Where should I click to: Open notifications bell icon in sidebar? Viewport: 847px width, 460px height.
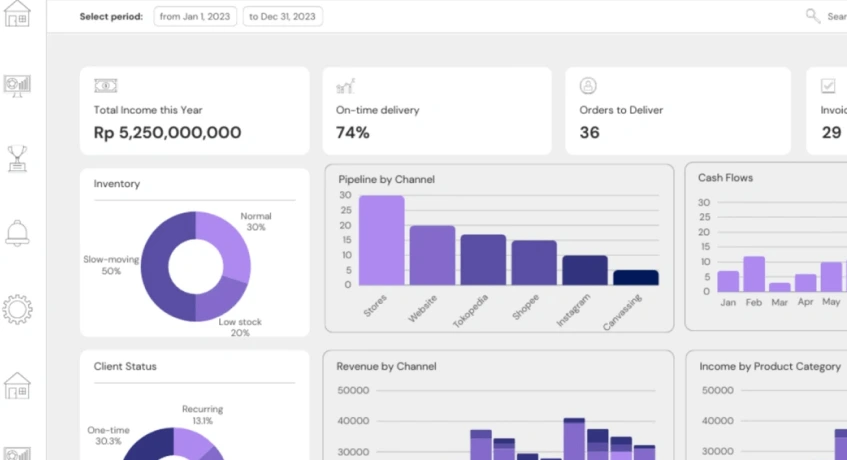click(x=17, y=233)
